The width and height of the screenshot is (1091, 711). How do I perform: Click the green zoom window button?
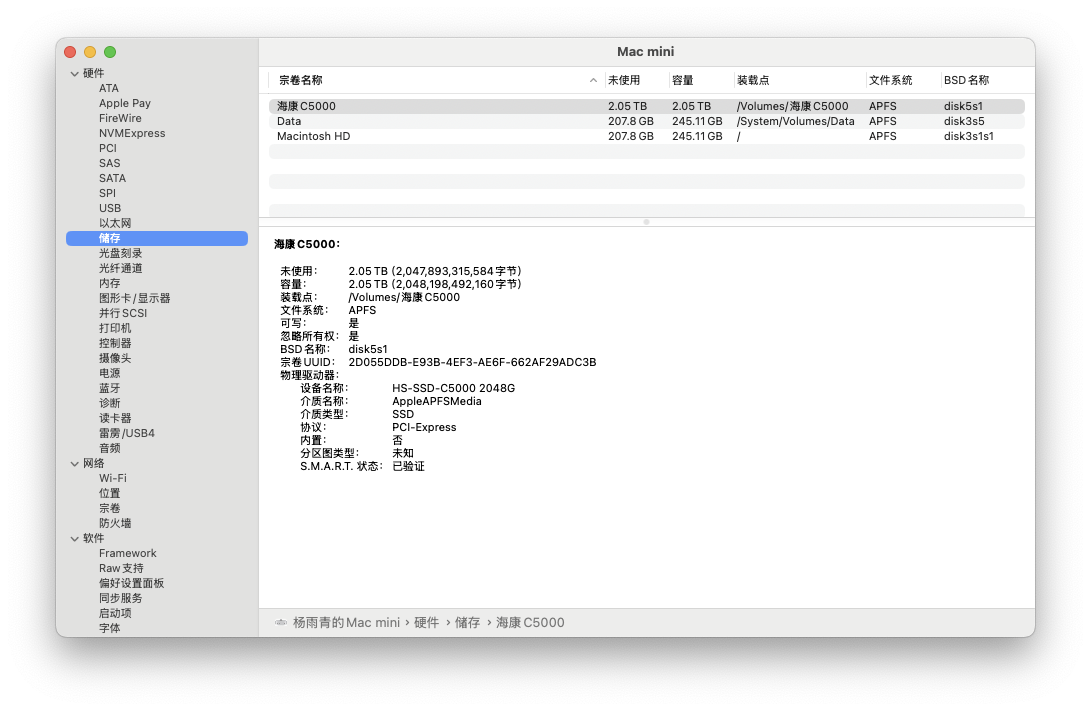110,52
